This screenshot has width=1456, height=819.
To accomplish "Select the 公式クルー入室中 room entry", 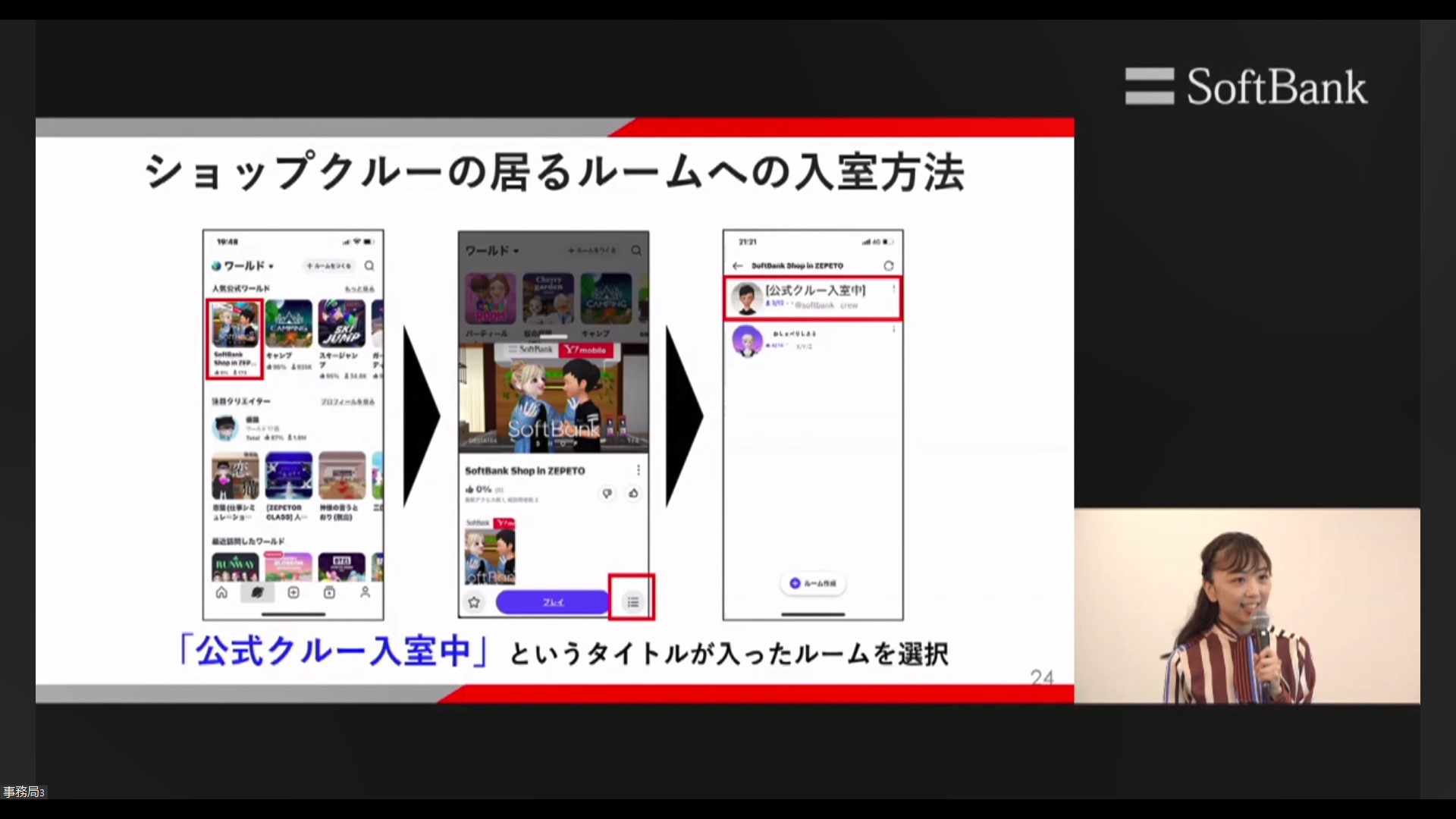I will pos(814,297).
